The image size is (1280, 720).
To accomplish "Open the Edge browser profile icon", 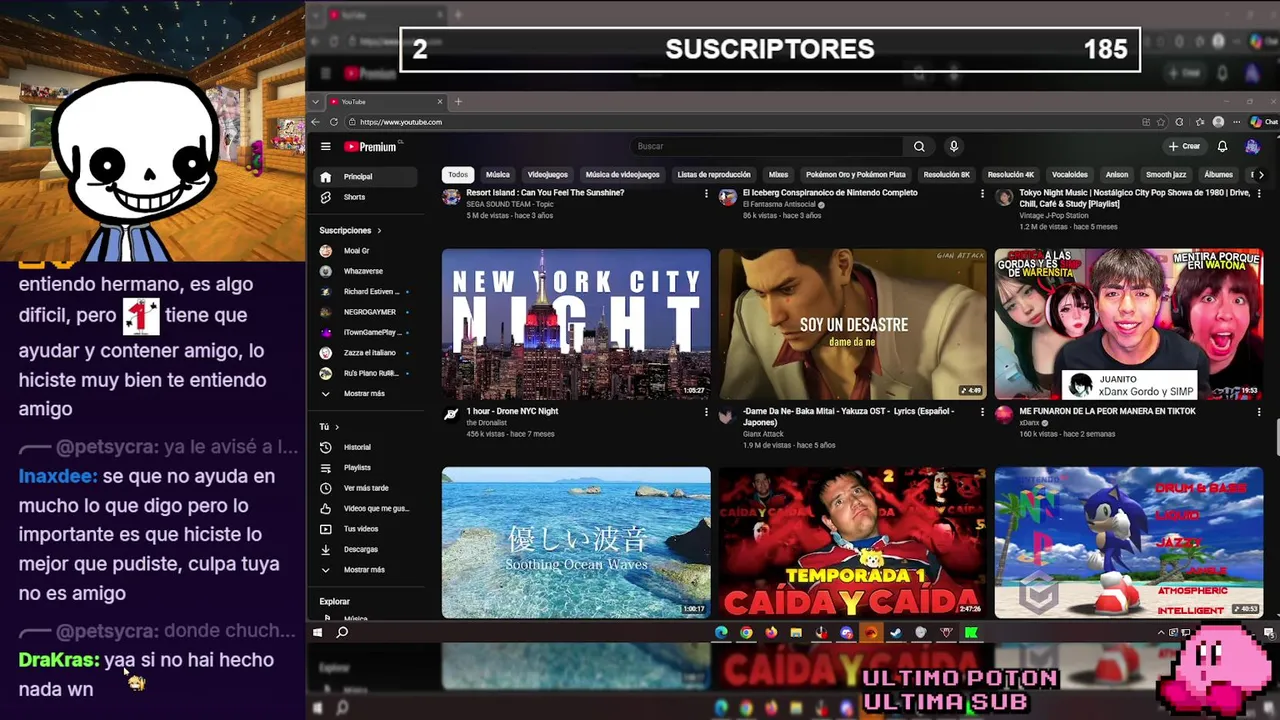I will click(1218, 122).
